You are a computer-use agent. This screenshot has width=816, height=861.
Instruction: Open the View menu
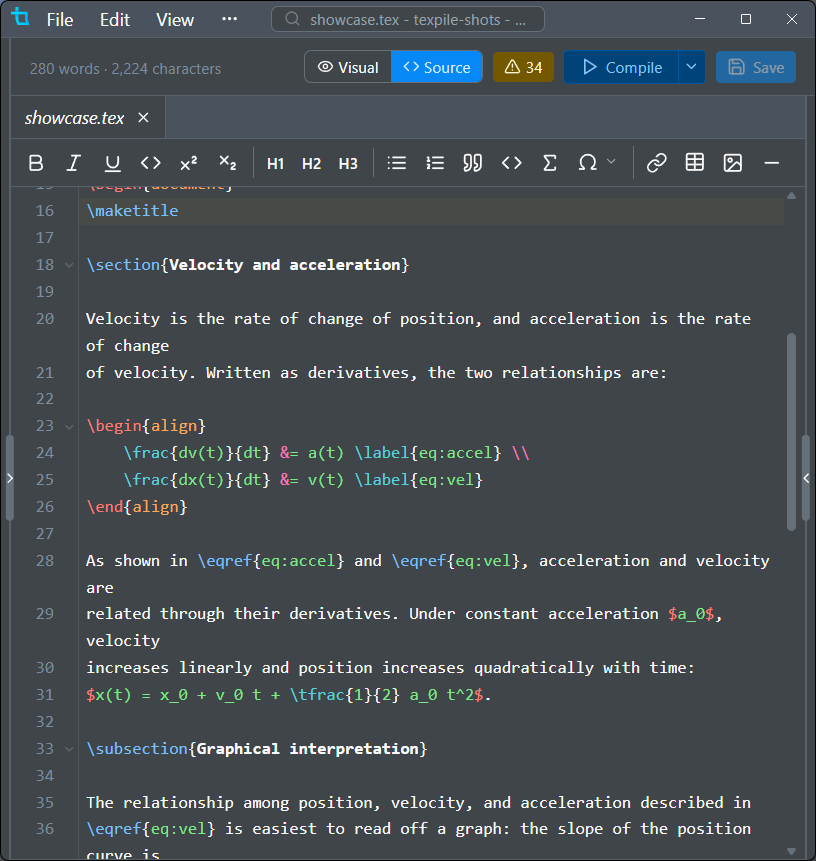[175, 20]
